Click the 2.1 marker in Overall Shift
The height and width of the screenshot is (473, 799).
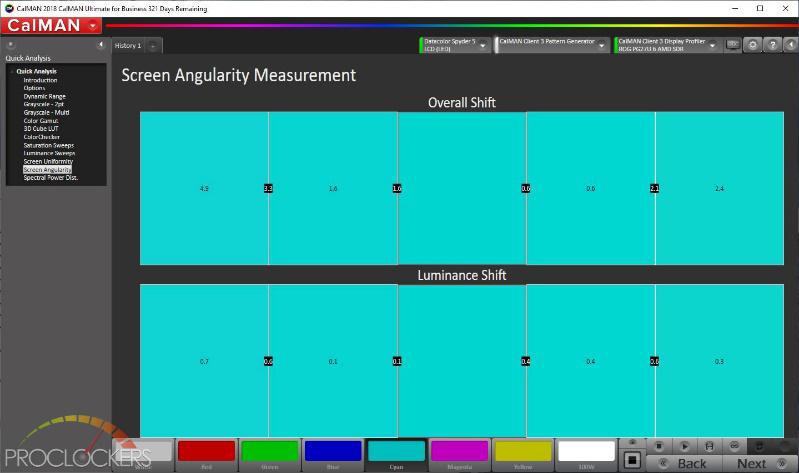point(655,189)
